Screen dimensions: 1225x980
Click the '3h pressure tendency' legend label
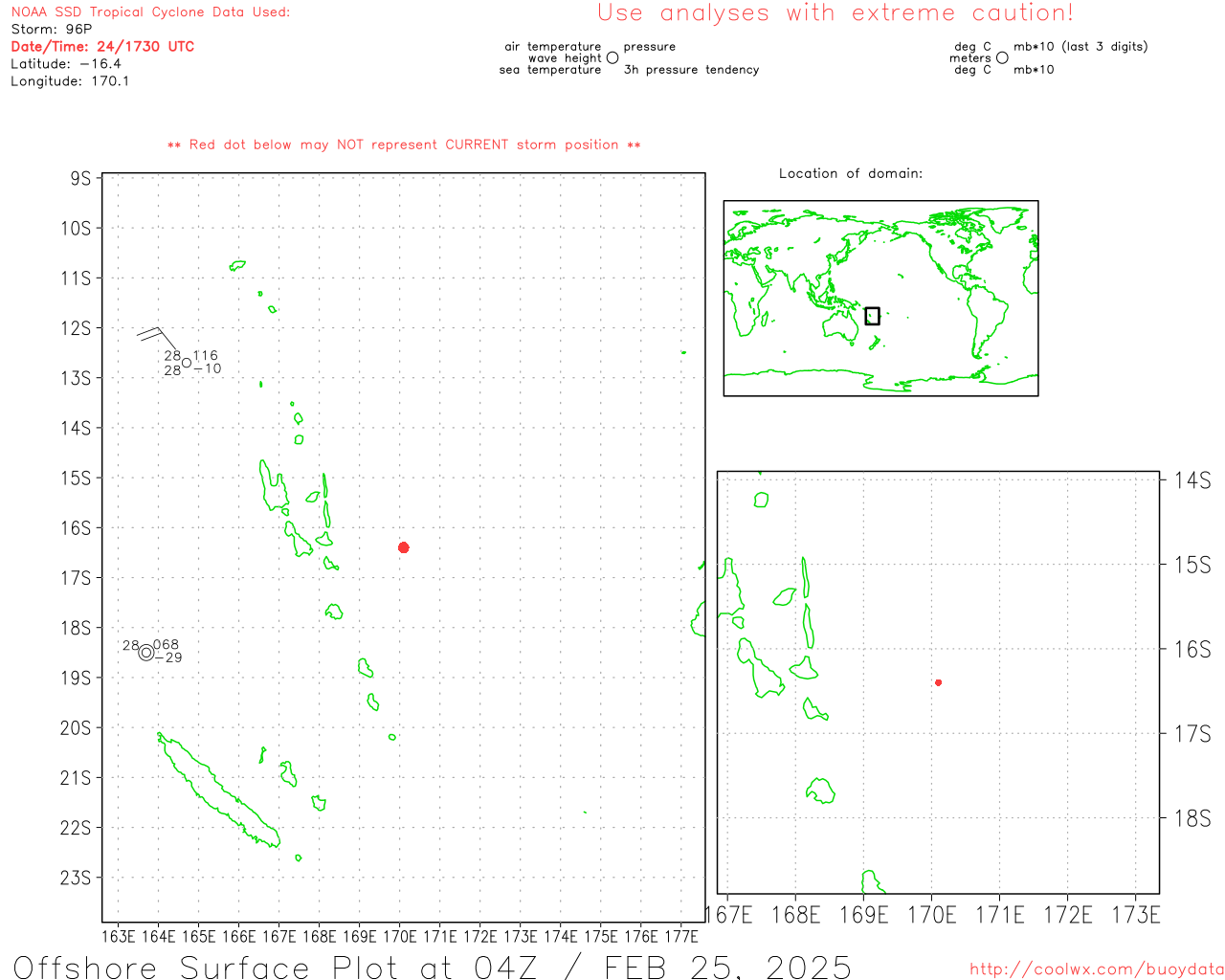pyautogui.click(x=691, y=70)
